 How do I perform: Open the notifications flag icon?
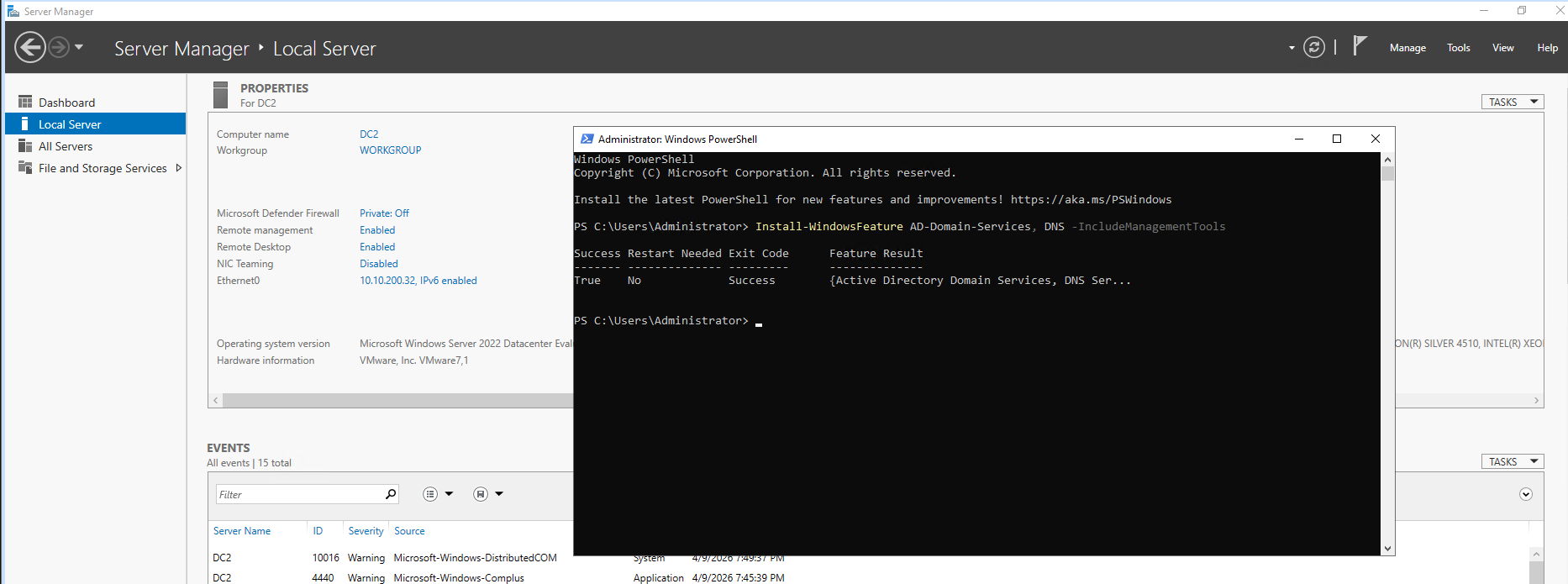click(1360, 46)
